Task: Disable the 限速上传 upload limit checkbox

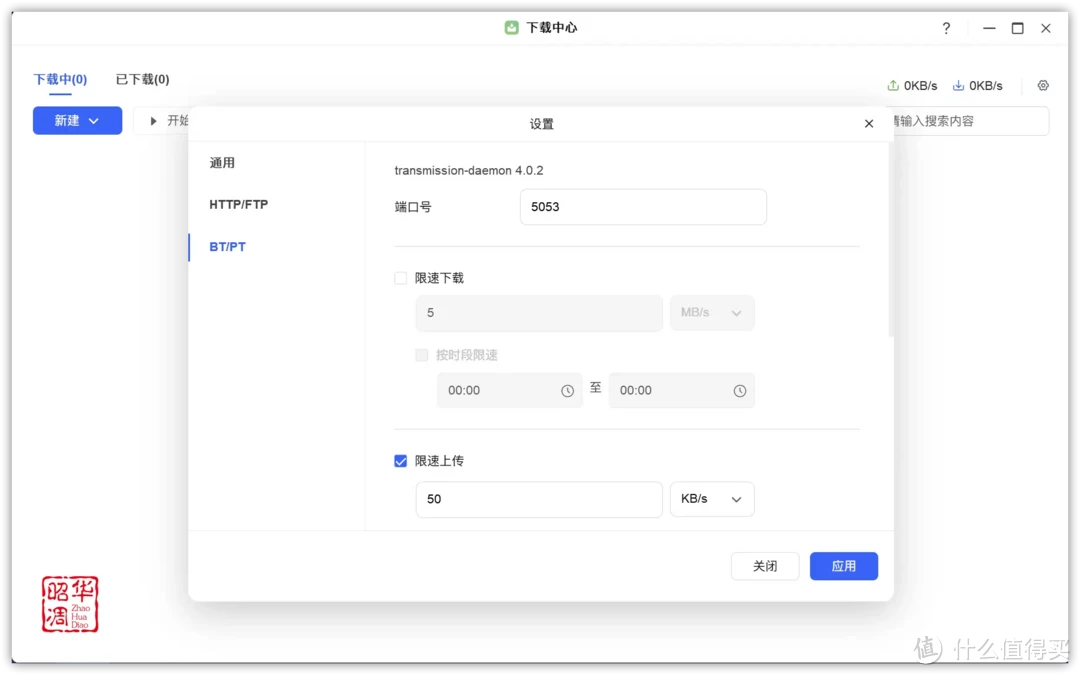Action: [400, 461]
